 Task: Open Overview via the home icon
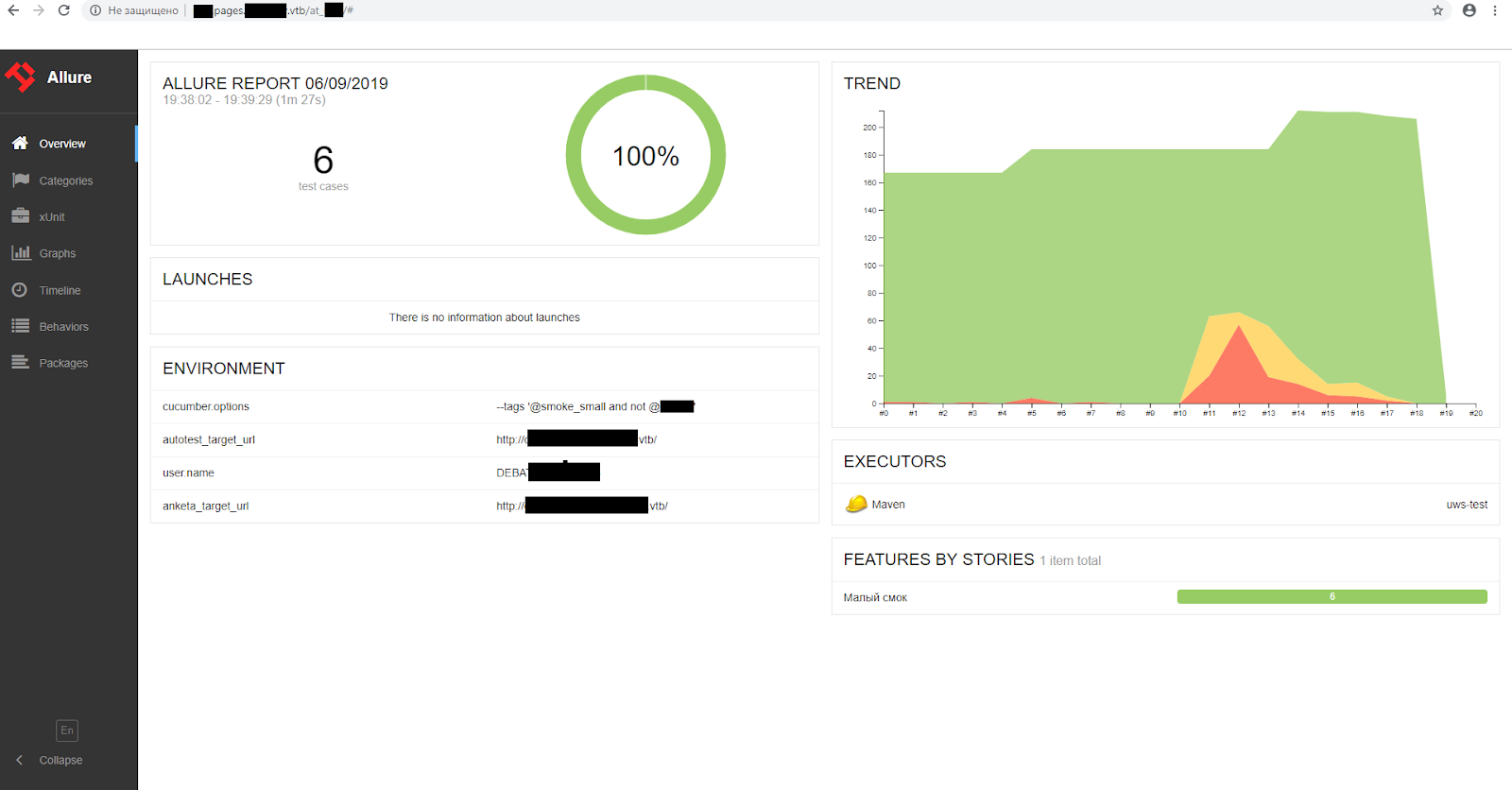[x=20, y=143]
